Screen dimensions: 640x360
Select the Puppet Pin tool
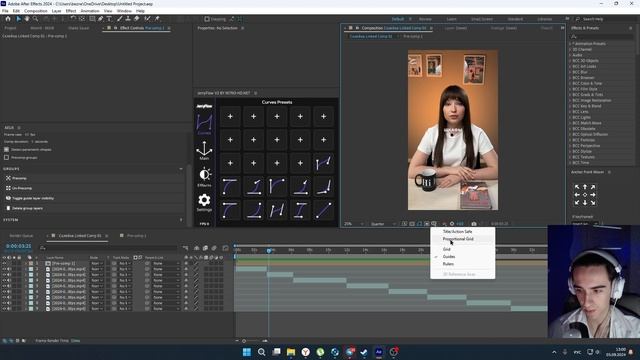(157, 19)
